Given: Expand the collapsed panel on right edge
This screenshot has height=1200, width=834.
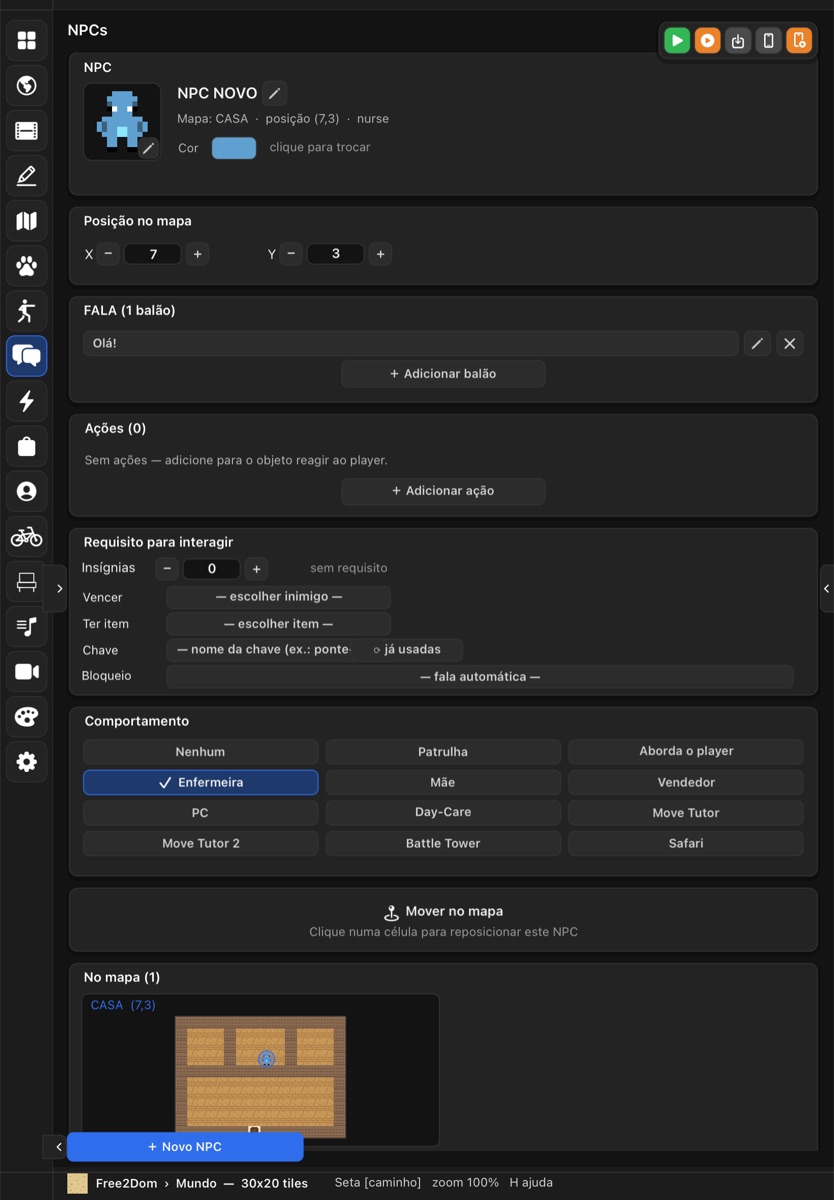Looking at the screenshot, I should (x=826, y=588).
